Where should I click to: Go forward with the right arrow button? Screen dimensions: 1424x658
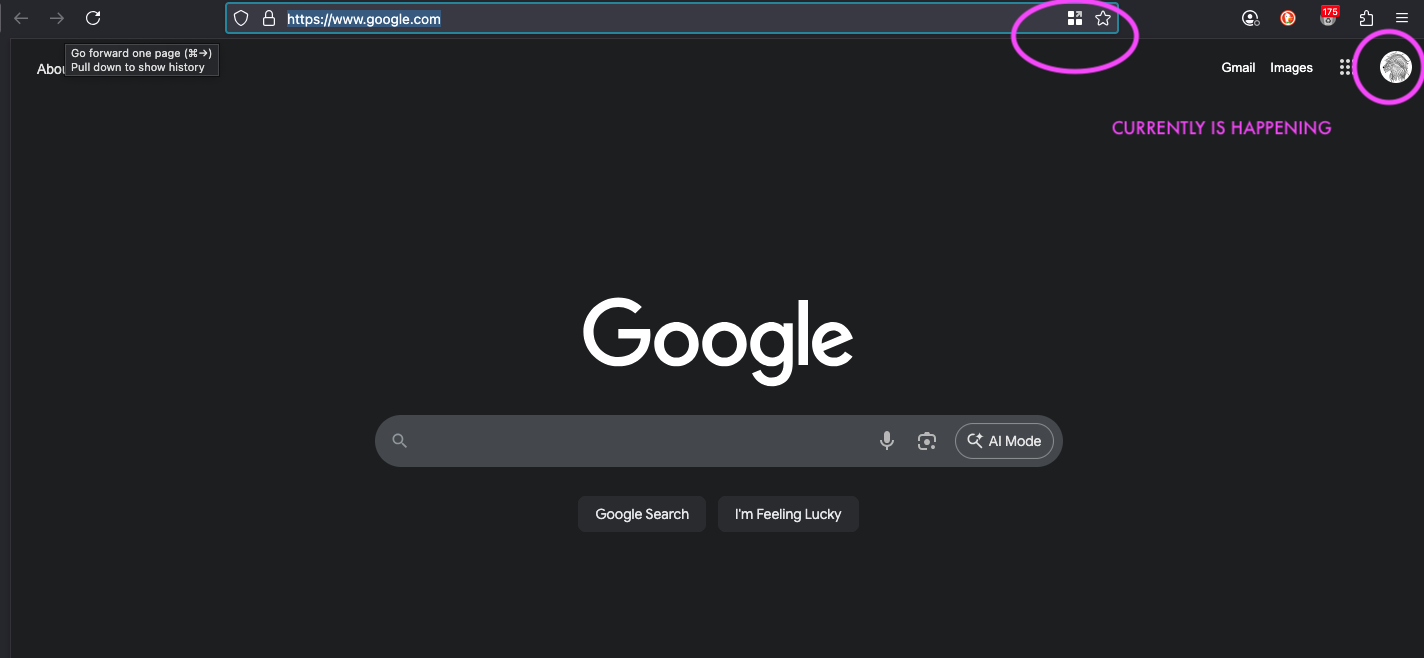pyautogui.click(x=57, y=18)
